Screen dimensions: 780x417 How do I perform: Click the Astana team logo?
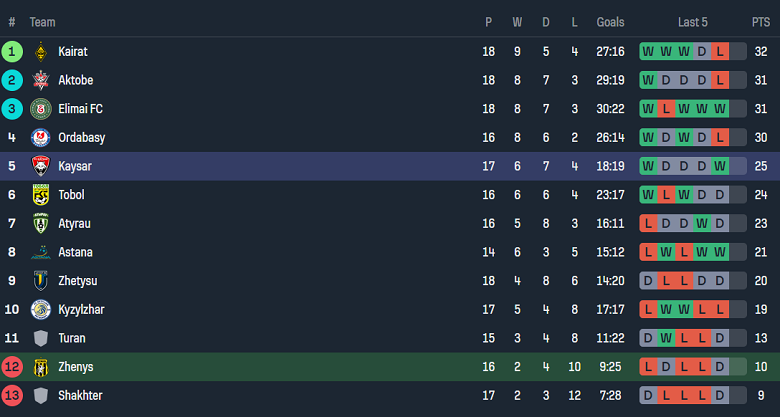click(x=41, y=252)
